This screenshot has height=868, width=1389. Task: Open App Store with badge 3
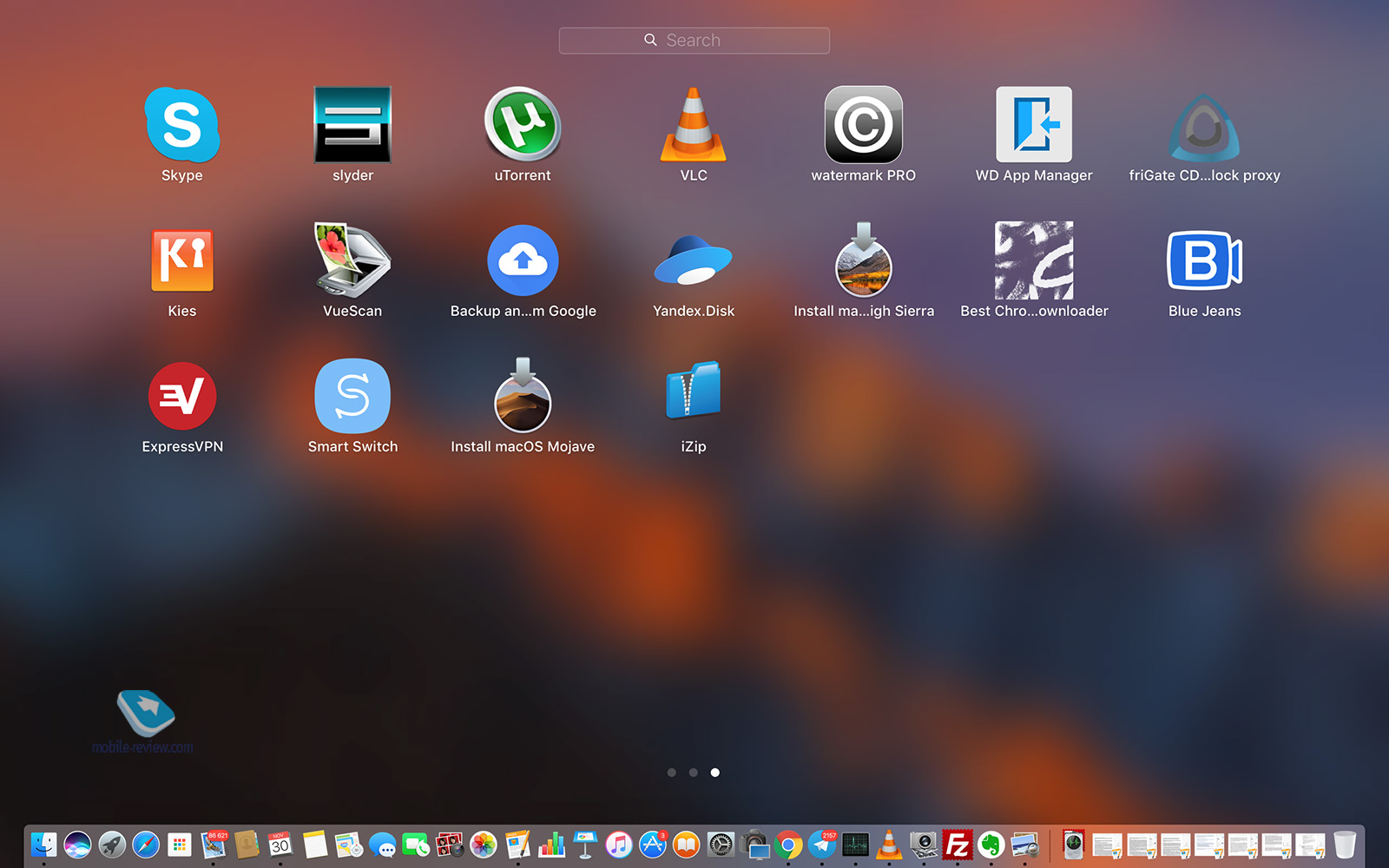coord(653,845)
